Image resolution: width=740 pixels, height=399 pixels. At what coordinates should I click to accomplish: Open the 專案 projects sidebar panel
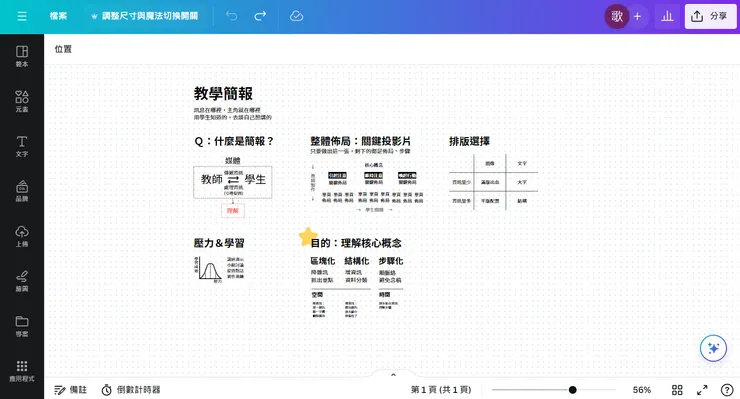click(x=22, y=326)
